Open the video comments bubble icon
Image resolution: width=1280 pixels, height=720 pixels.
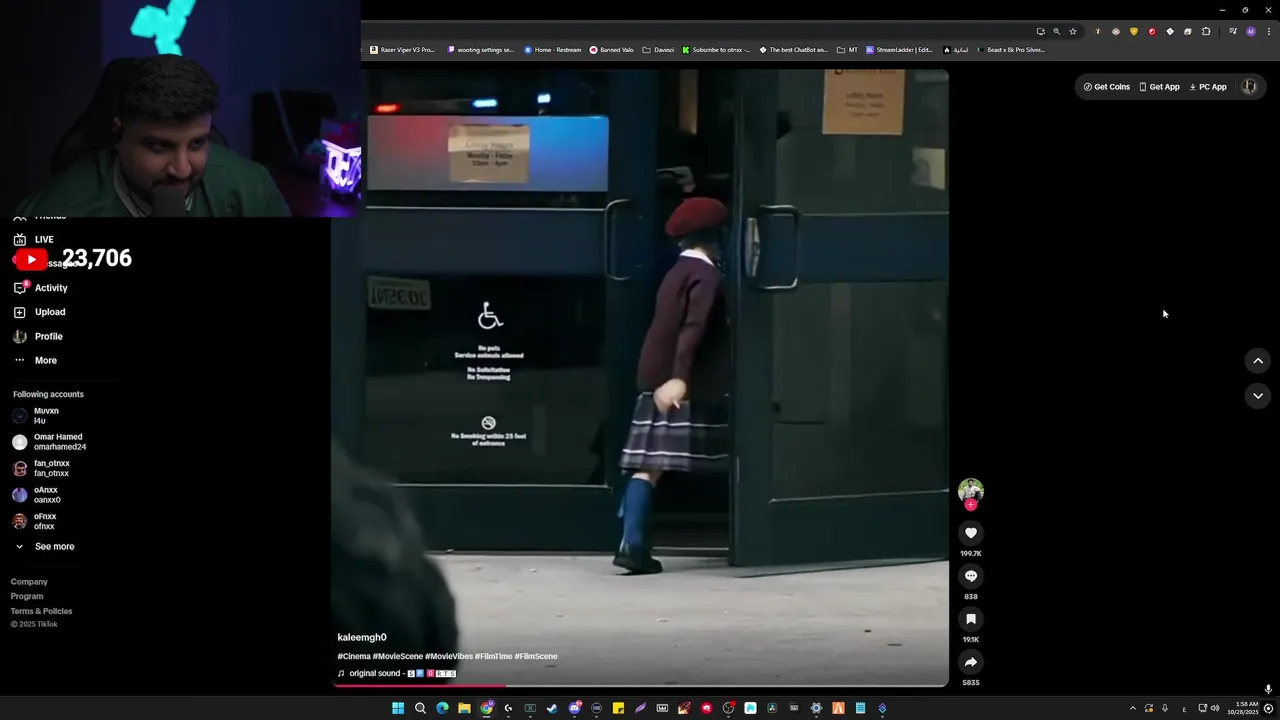pos(970,576)
